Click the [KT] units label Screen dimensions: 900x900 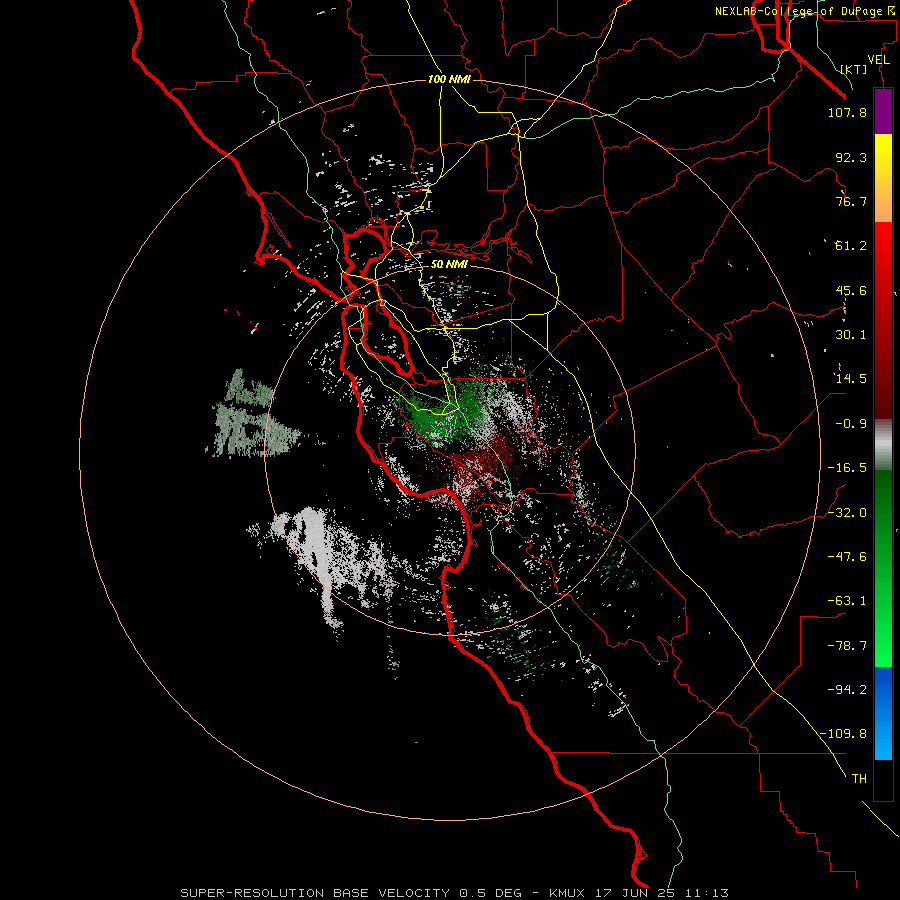[x=854, y=69]
